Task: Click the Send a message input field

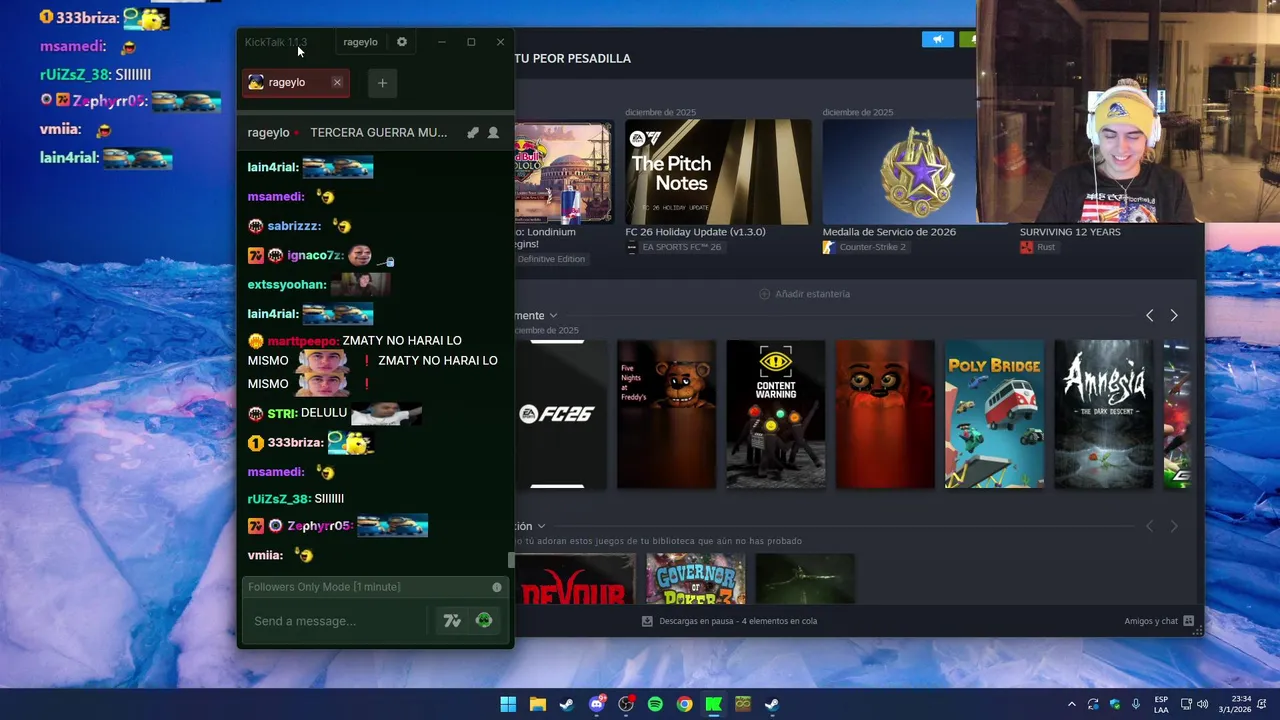Action: pos(338,621)
